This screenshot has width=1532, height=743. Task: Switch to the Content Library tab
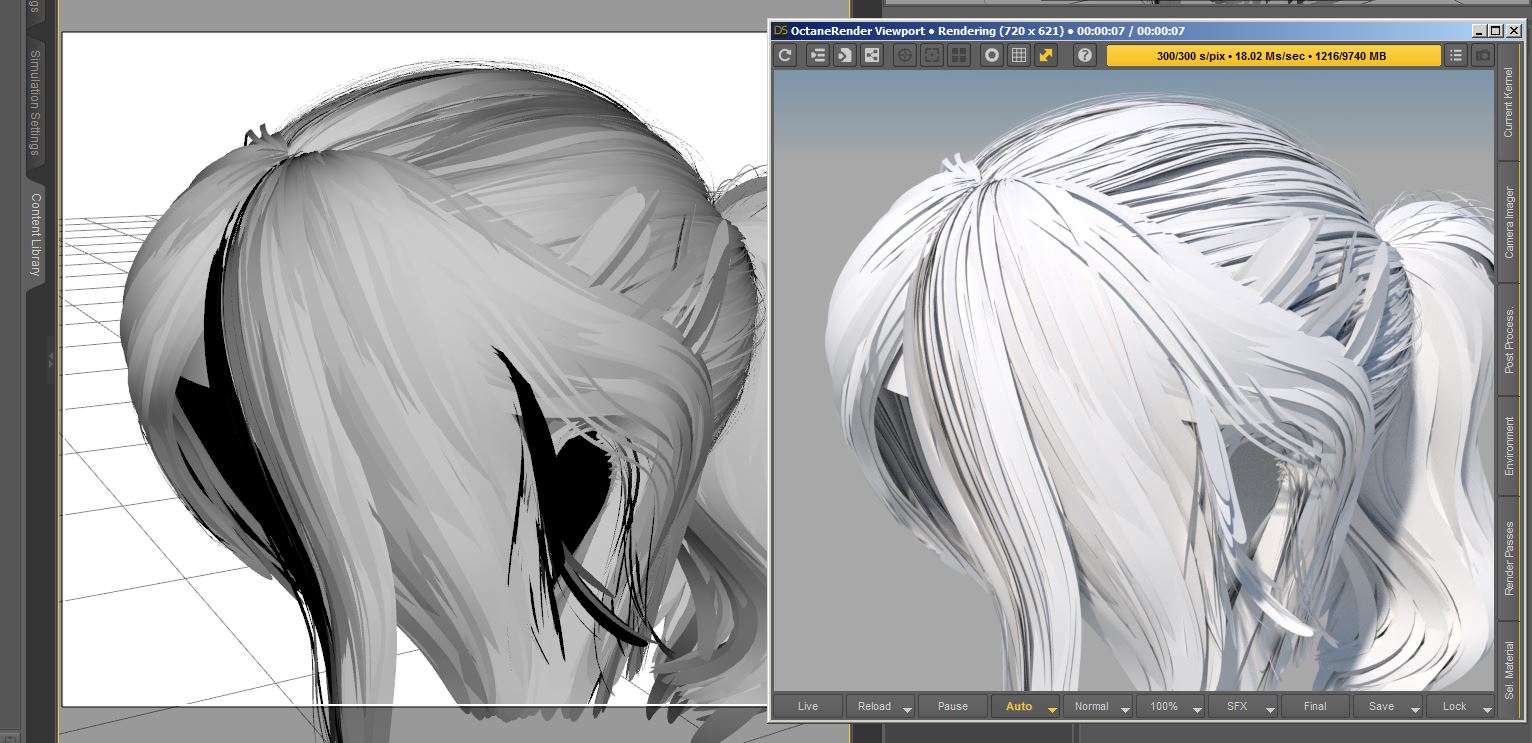(x=34, y=234)
